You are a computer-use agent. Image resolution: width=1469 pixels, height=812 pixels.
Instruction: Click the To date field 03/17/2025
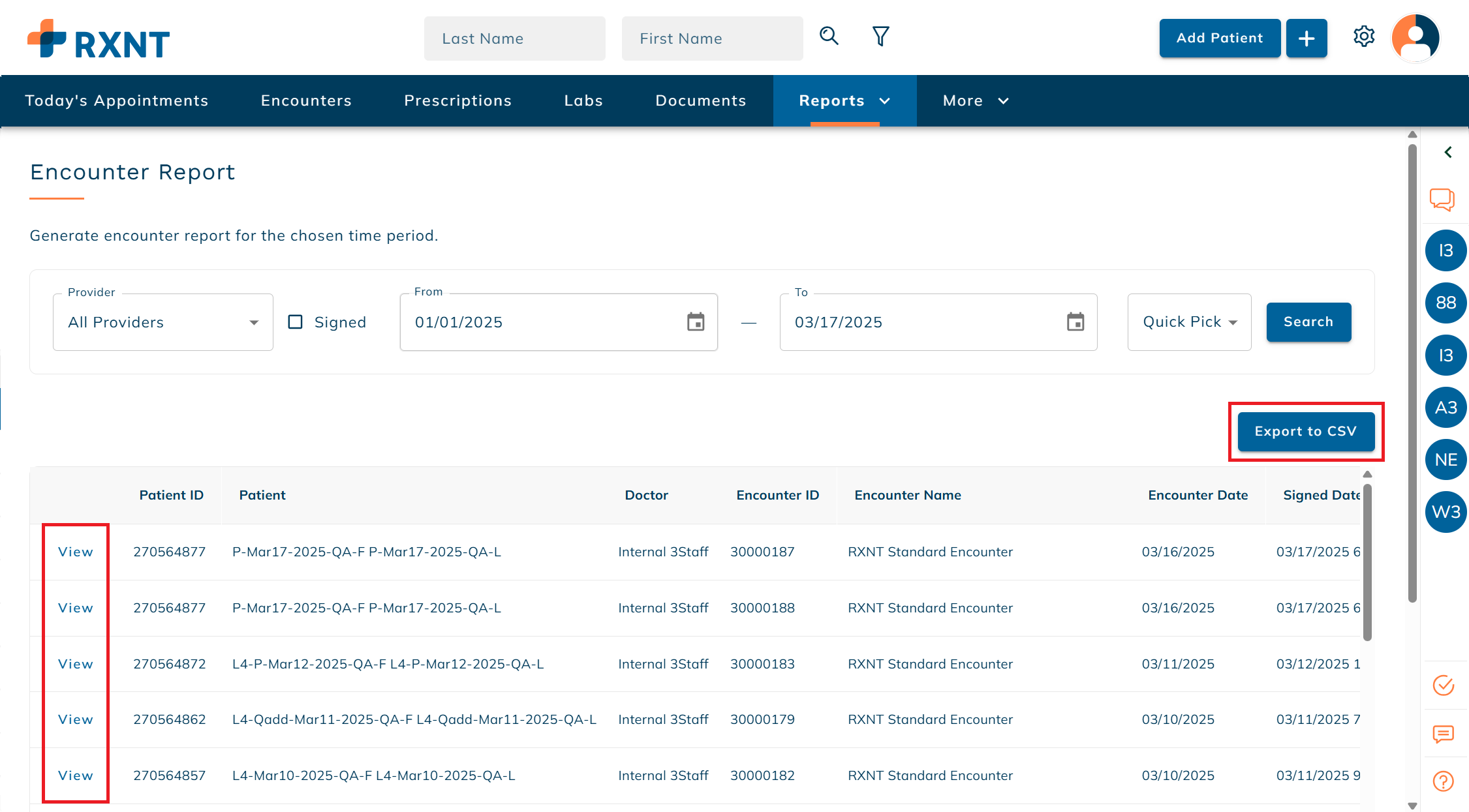(938, 322)
